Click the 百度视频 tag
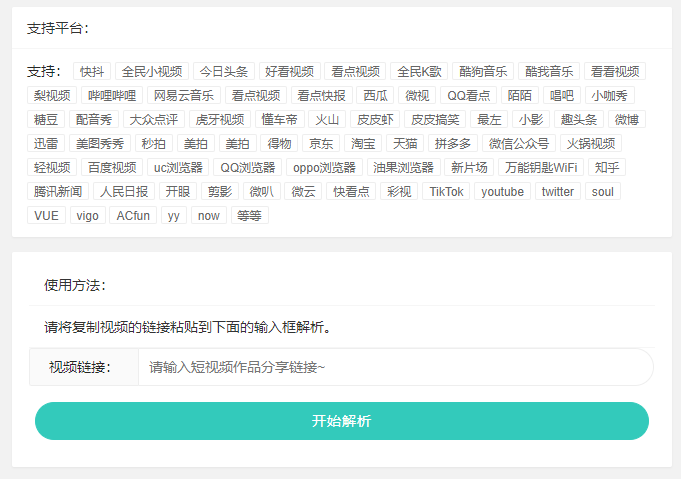Image resolution: width=681 pixels, height=479 pixels. [112, 168]
